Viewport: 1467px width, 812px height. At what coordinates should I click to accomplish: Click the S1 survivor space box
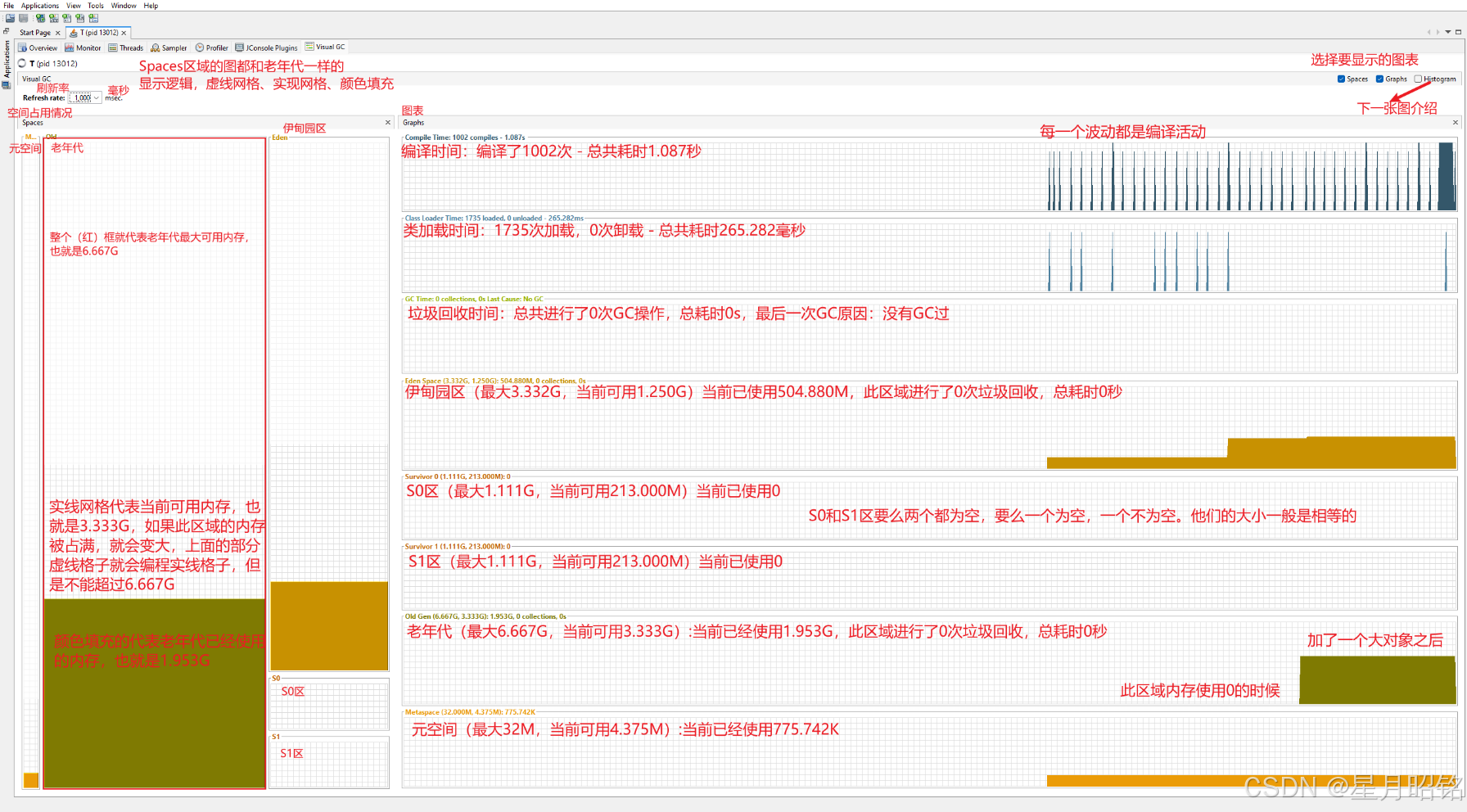coord(329,764)
